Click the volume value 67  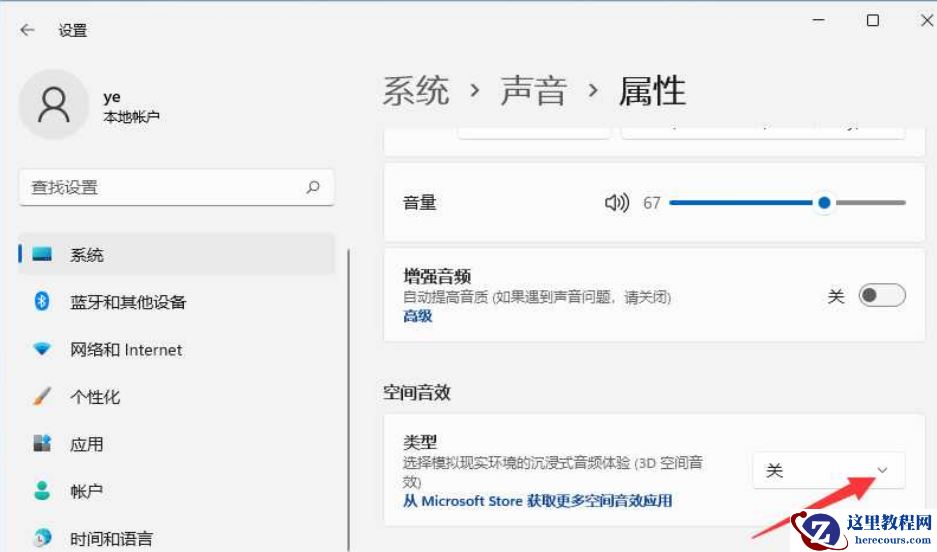(x=651, y=203)
